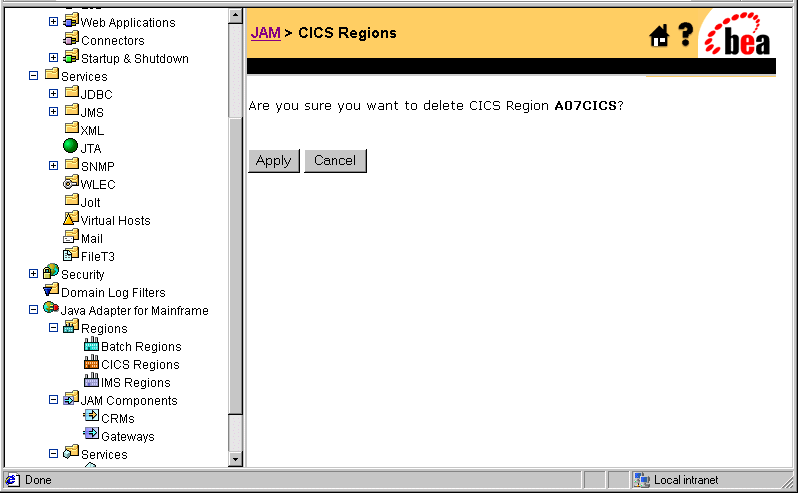798x493 pixels.
Task: Select IMS Regions in the tree
Action: (x=136, y=383)
